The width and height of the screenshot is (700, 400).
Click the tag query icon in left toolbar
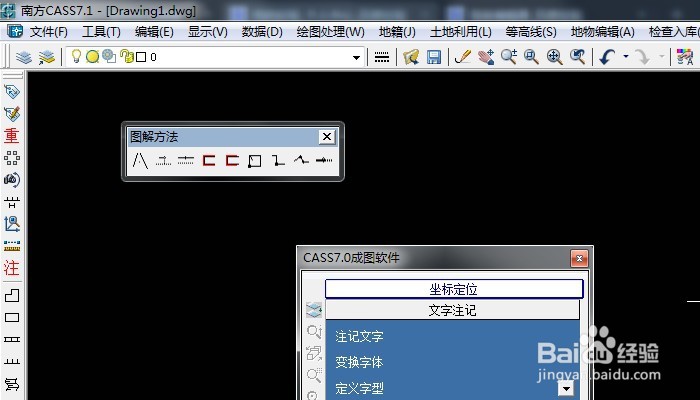(x=12, y=92)
